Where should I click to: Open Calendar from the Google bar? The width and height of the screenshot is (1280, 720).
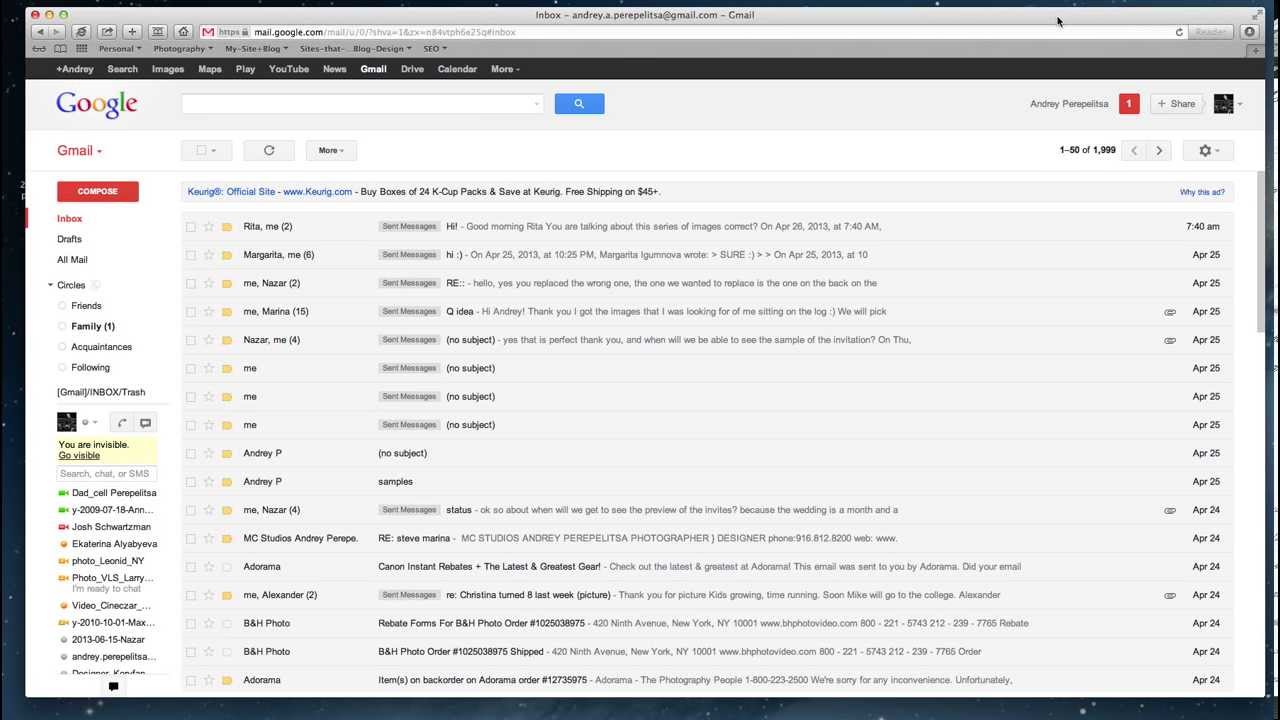point(457,69)
